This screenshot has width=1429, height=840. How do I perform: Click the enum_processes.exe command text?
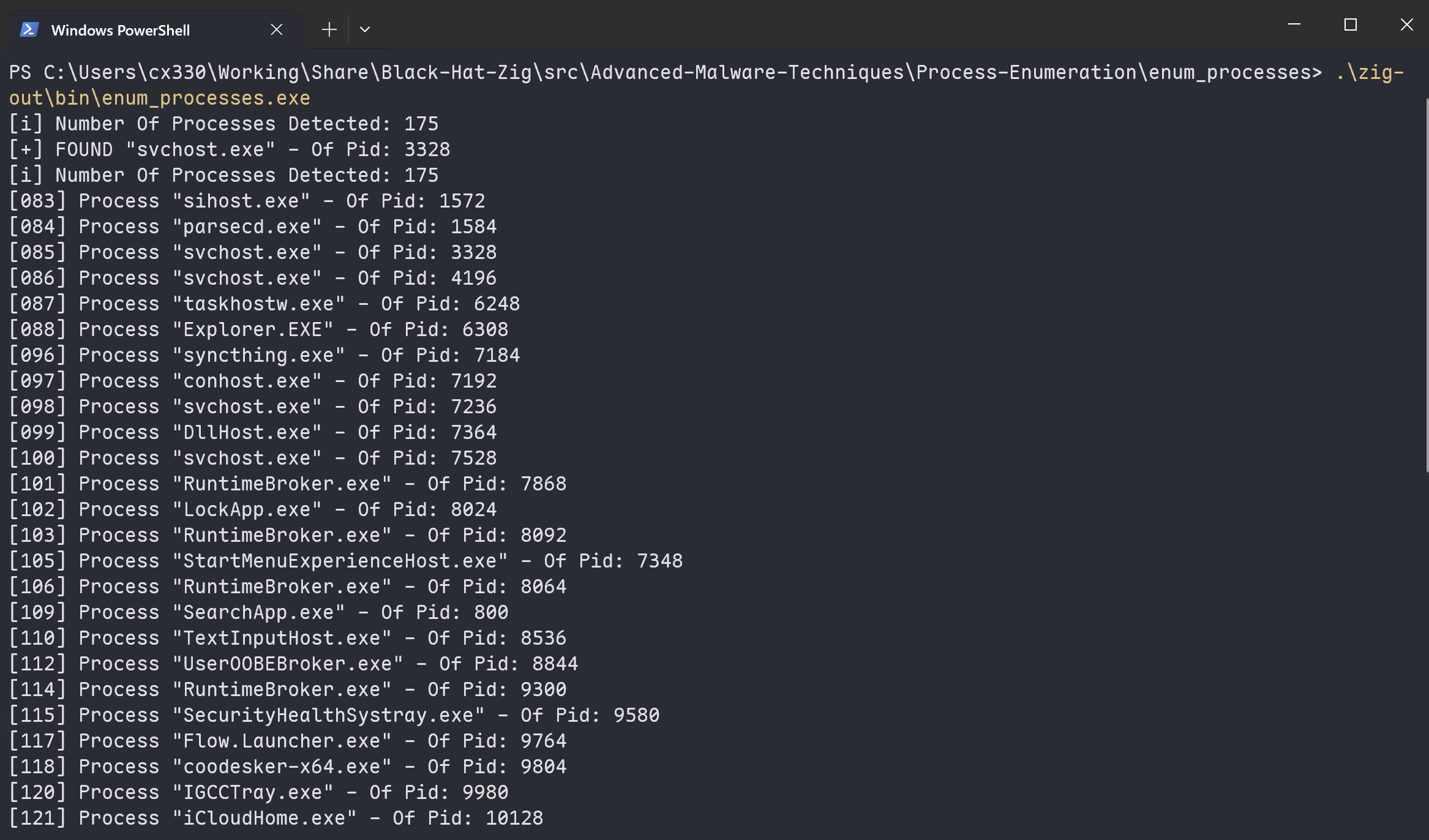click(159, 98)
